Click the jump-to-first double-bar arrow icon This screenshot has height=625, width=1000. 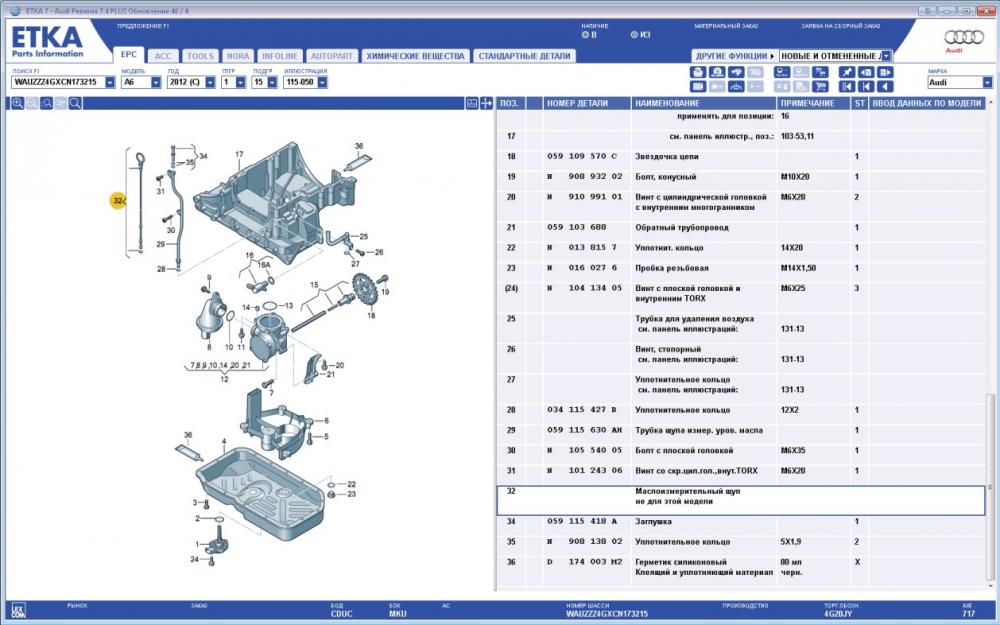click(847, 86)
